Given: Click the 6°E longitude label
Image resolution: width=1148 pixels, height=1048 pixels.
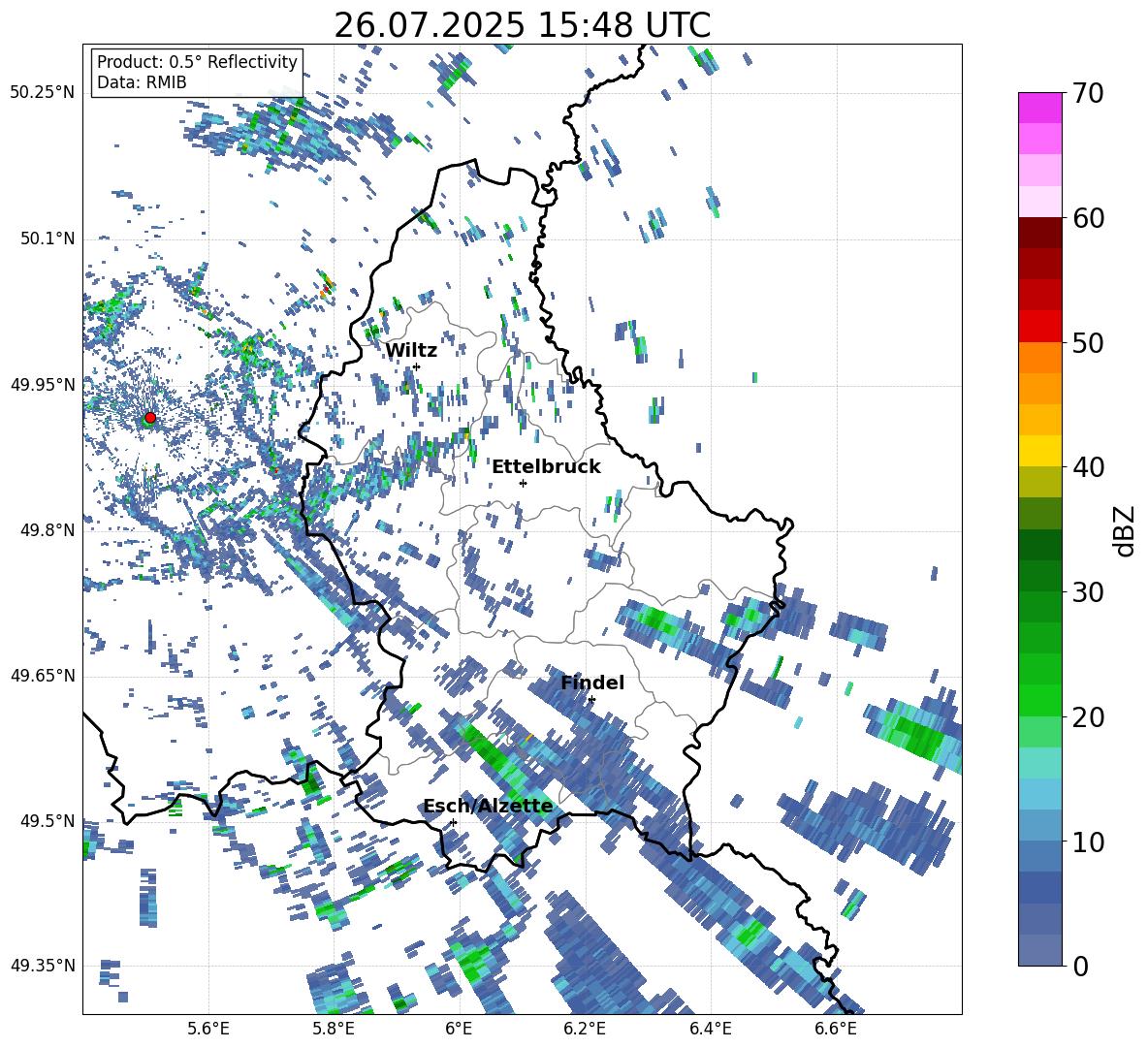Looking at the screenshot, I should [459, 1030].
